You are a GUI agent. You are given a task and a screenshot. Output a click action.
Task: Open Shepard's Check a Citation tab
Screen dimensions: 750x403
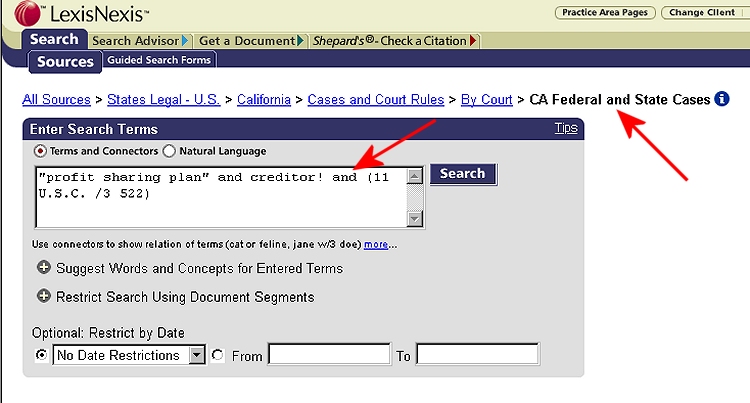click(395, 41)
